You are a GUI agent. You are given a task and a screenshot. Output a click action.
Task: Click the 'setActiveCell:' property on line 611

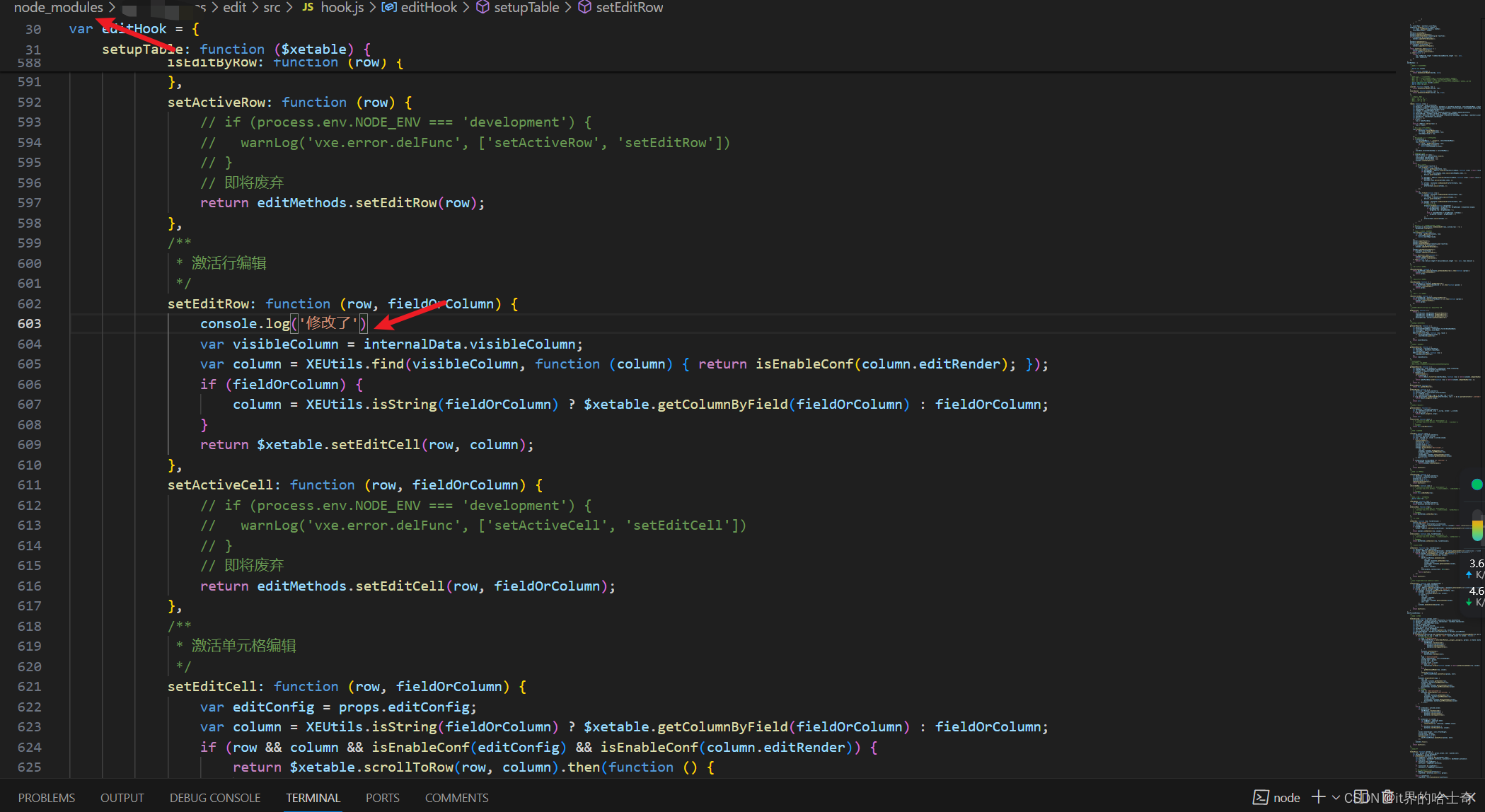point(224,485)
